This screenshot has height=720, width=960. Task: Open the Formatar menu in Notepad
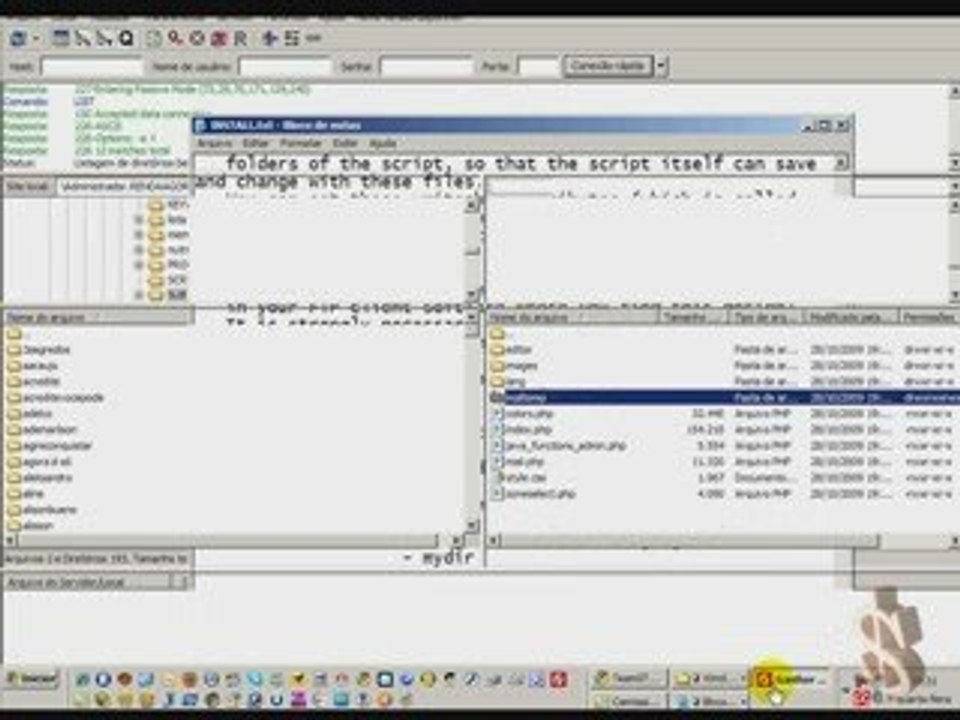pos(301,143)
